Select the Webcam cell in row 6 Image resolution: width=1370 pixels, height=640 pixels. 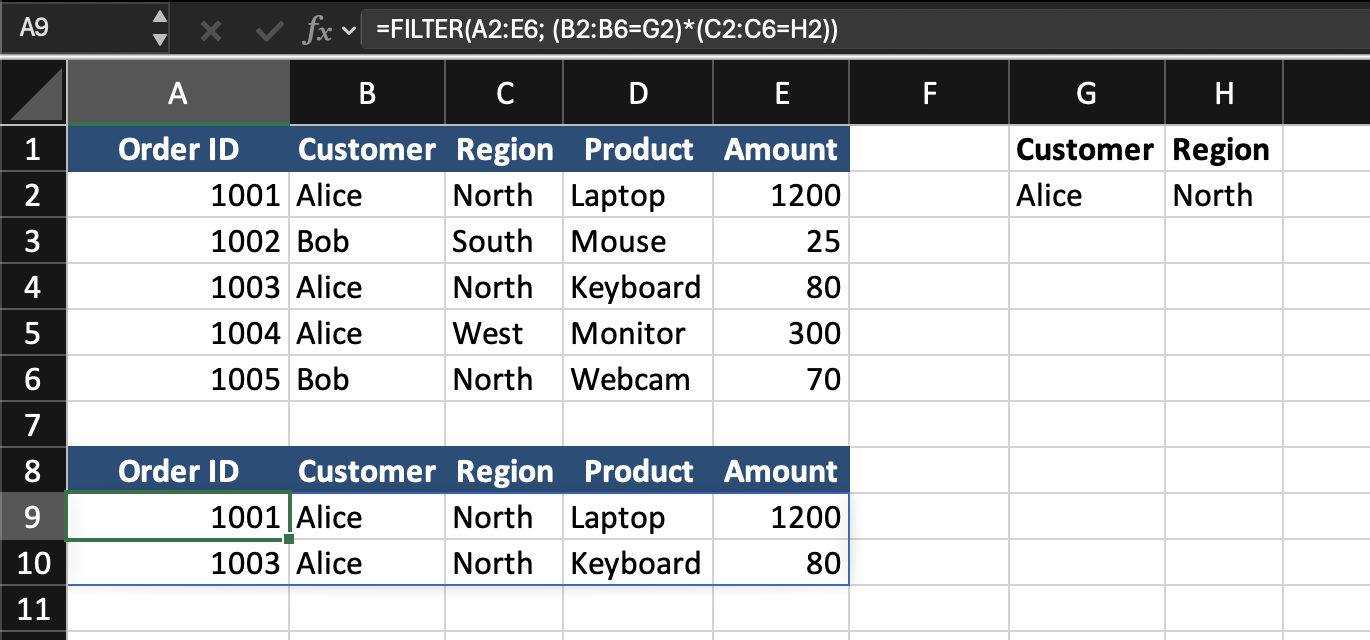pos(638,380)
